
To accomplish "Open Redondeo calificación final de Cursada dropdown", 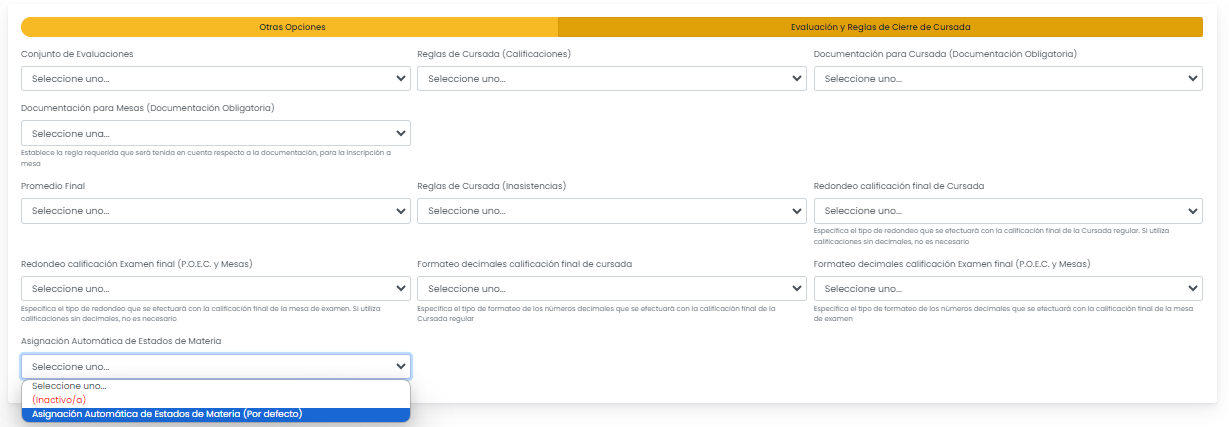I will click(1008, 211).
